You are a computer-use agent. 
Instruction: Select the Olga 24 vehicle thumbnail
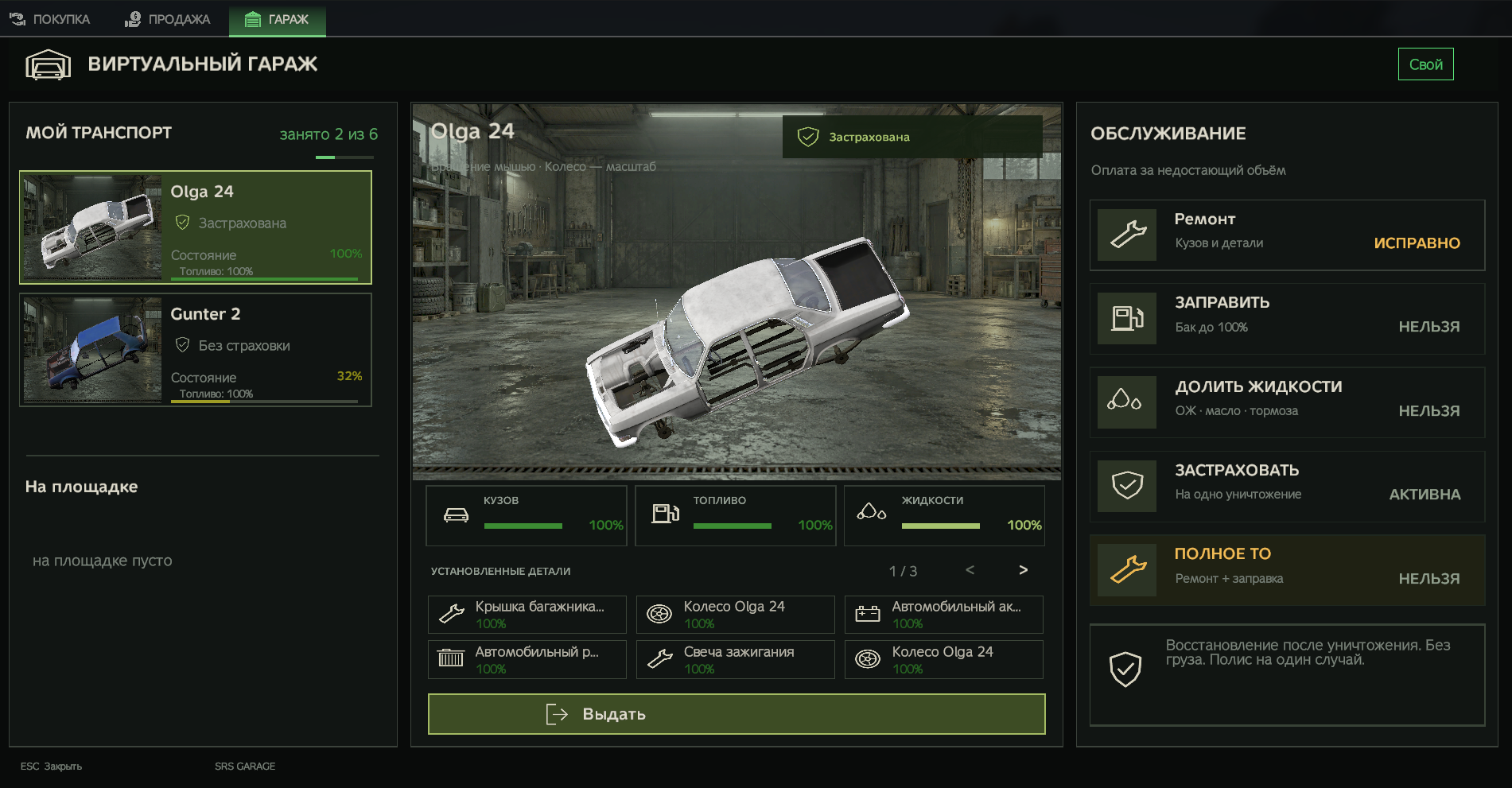pos(92,227)
